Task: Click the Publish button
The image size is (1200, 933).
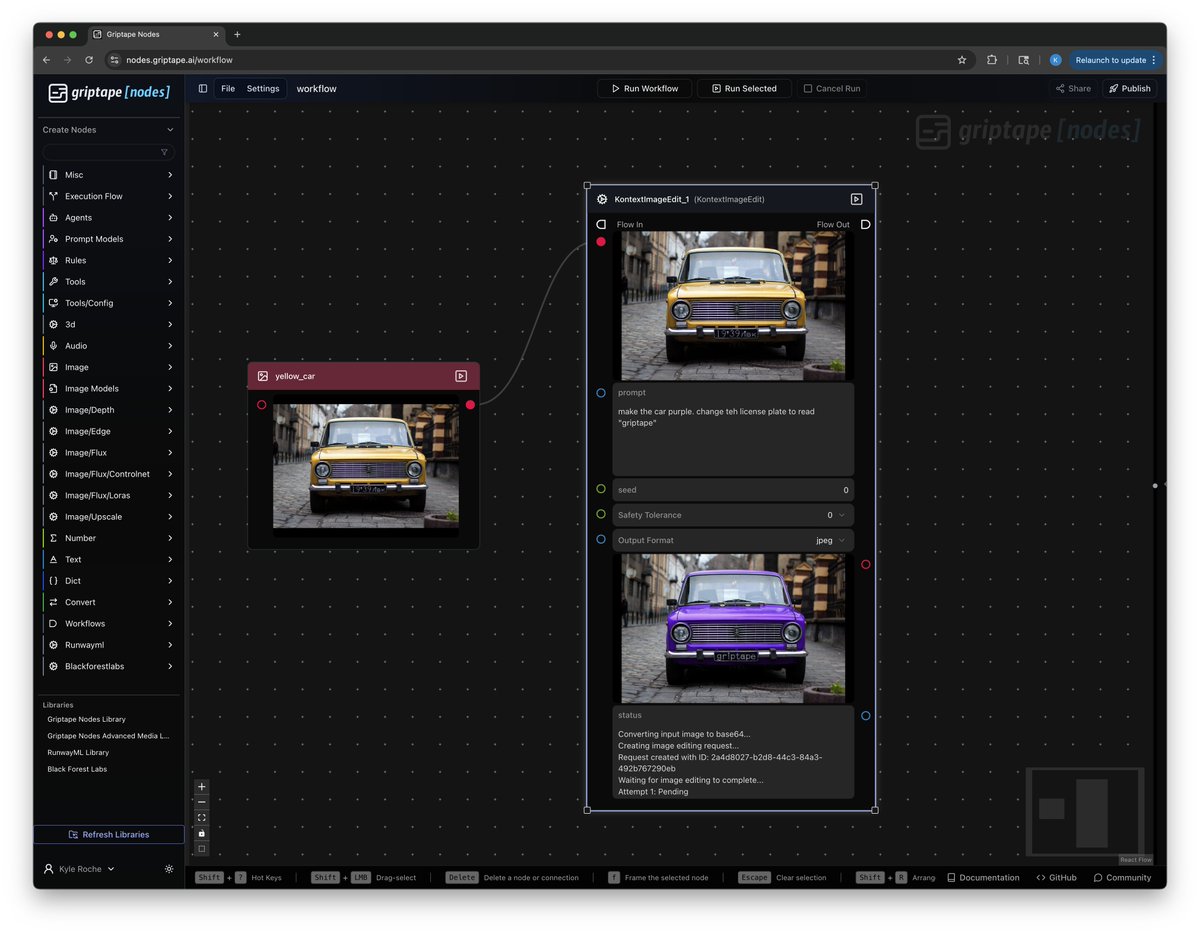Action: point(1129,88)
